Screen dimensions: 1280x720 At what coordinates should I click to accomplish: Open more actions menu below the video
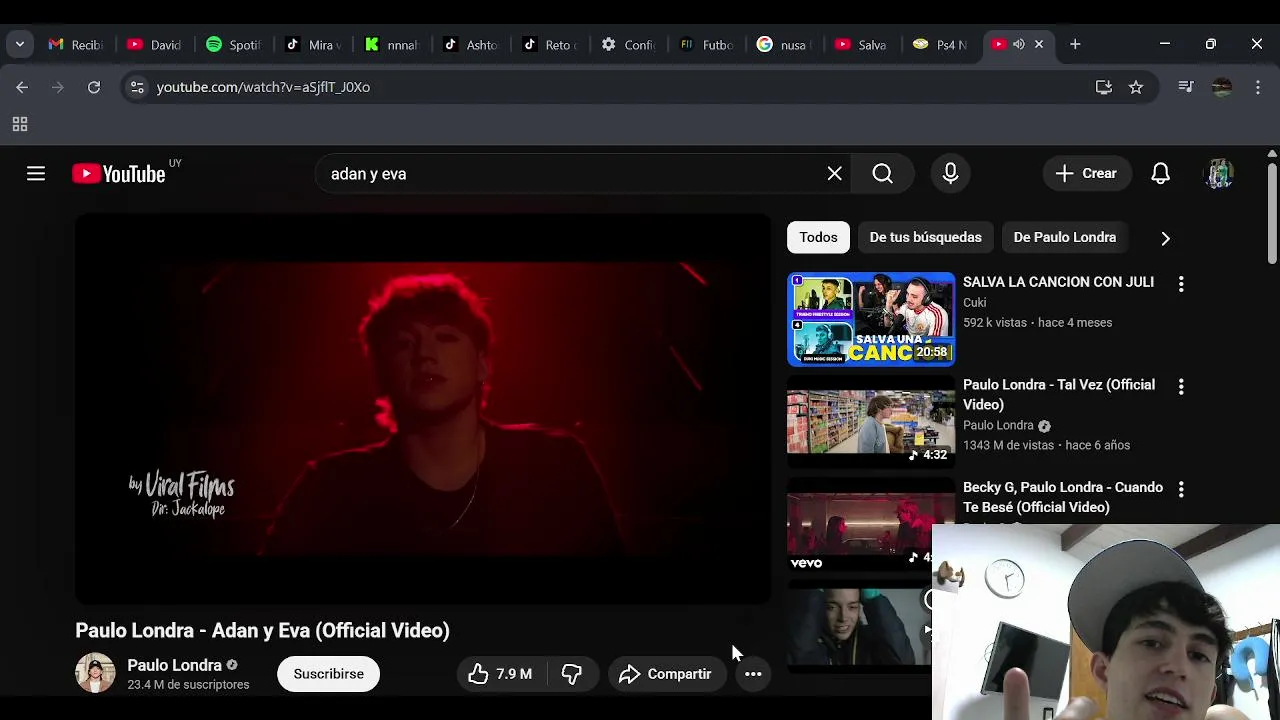click(x=753, y=674)
